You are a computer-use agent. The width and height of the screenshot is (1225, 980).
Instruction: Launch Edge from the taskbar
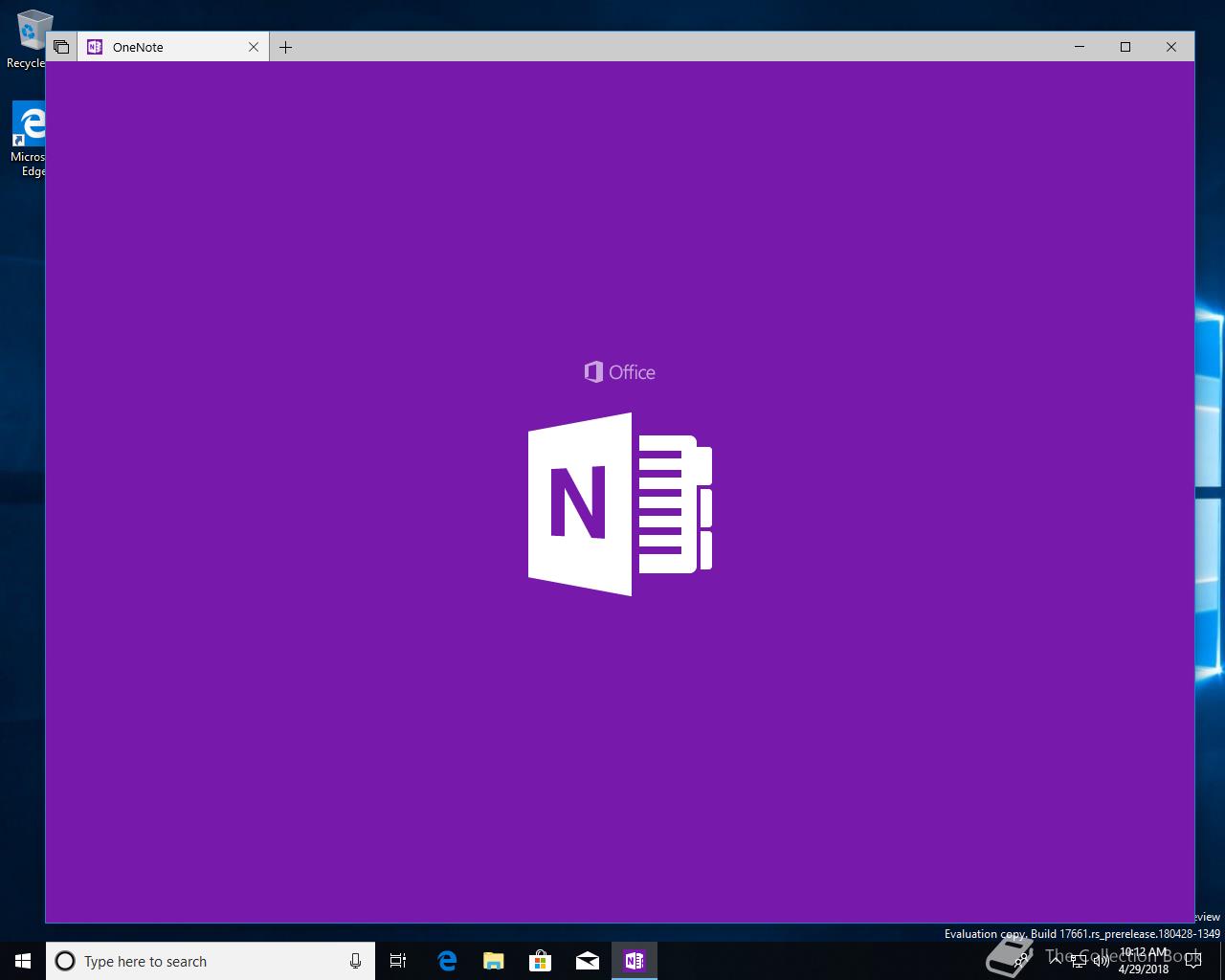pyautogui.click(x=447, y=961)
